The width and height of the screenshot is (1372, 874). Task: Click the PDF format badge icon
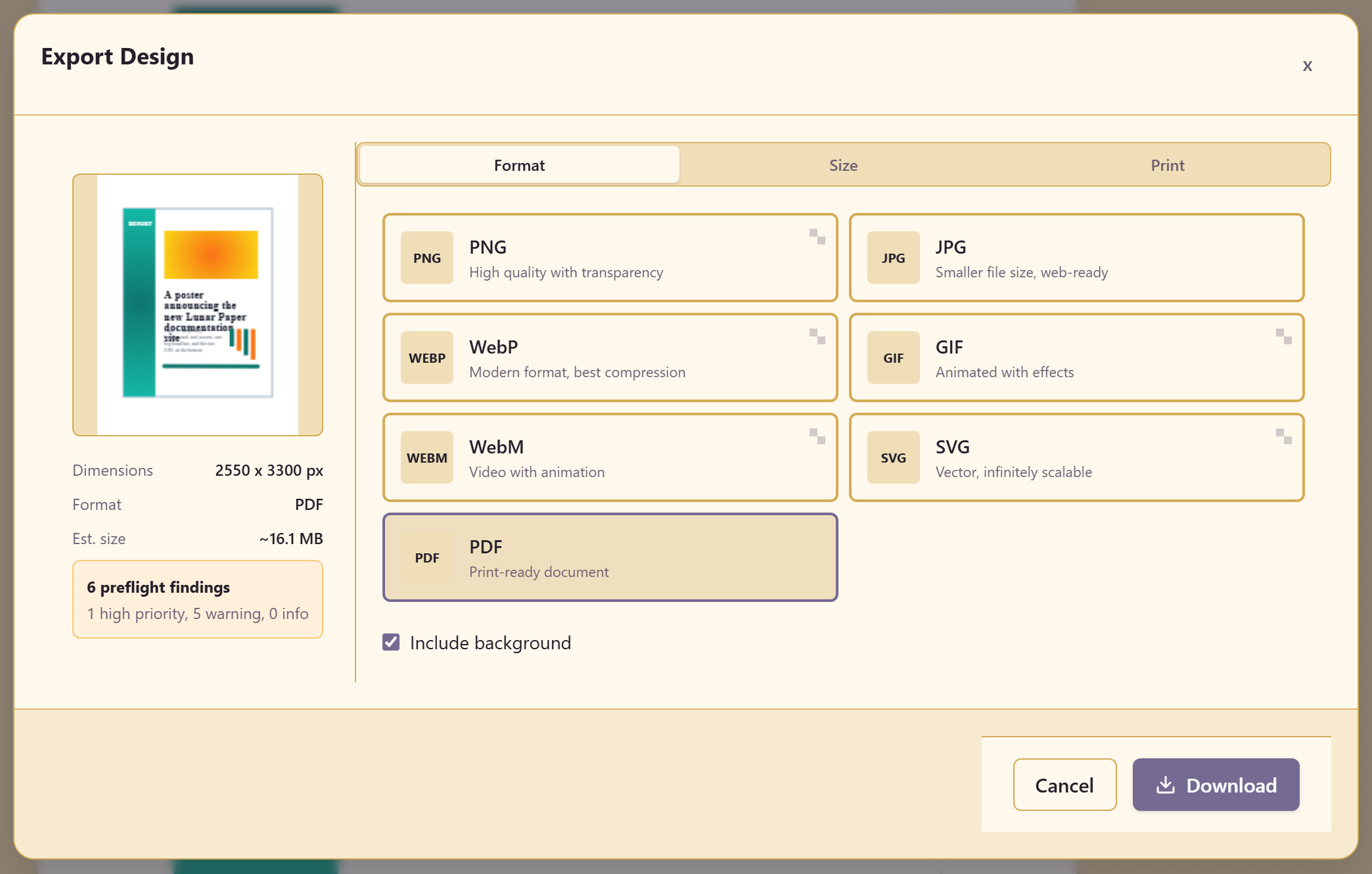pyautogui.click(x=427, y=557)
